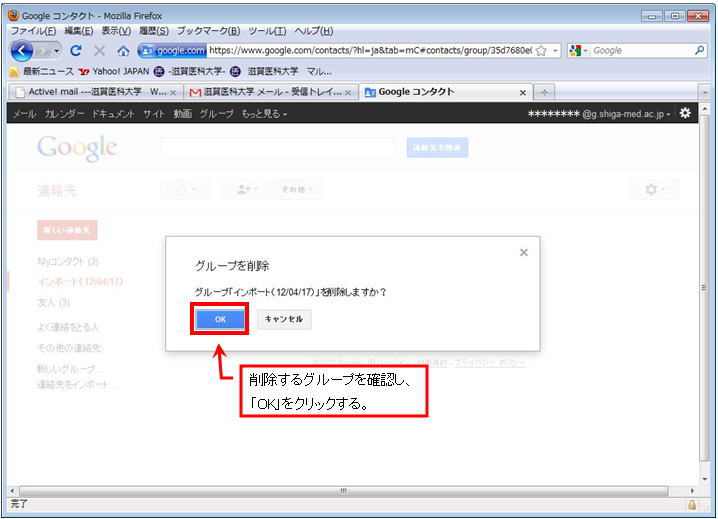Open the 編集(E) menu
Screen dimensions: 718x519
pyautogui.click(x=79, y=31)
